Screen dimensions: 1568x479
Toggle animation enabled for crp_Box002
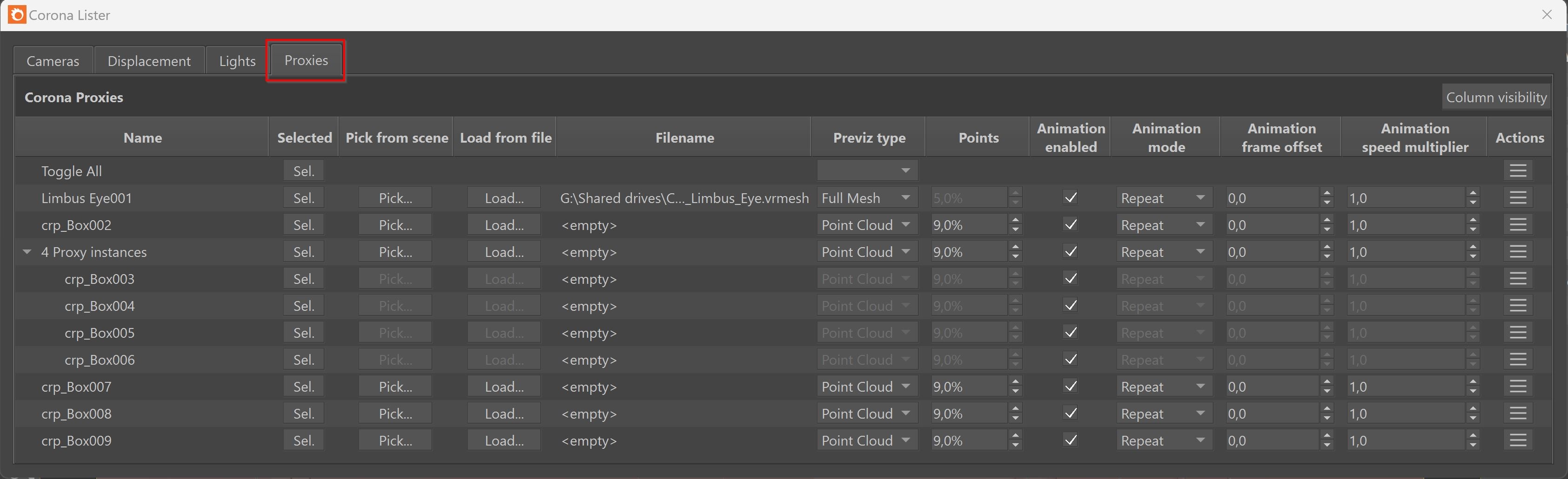pos(1070,225)
